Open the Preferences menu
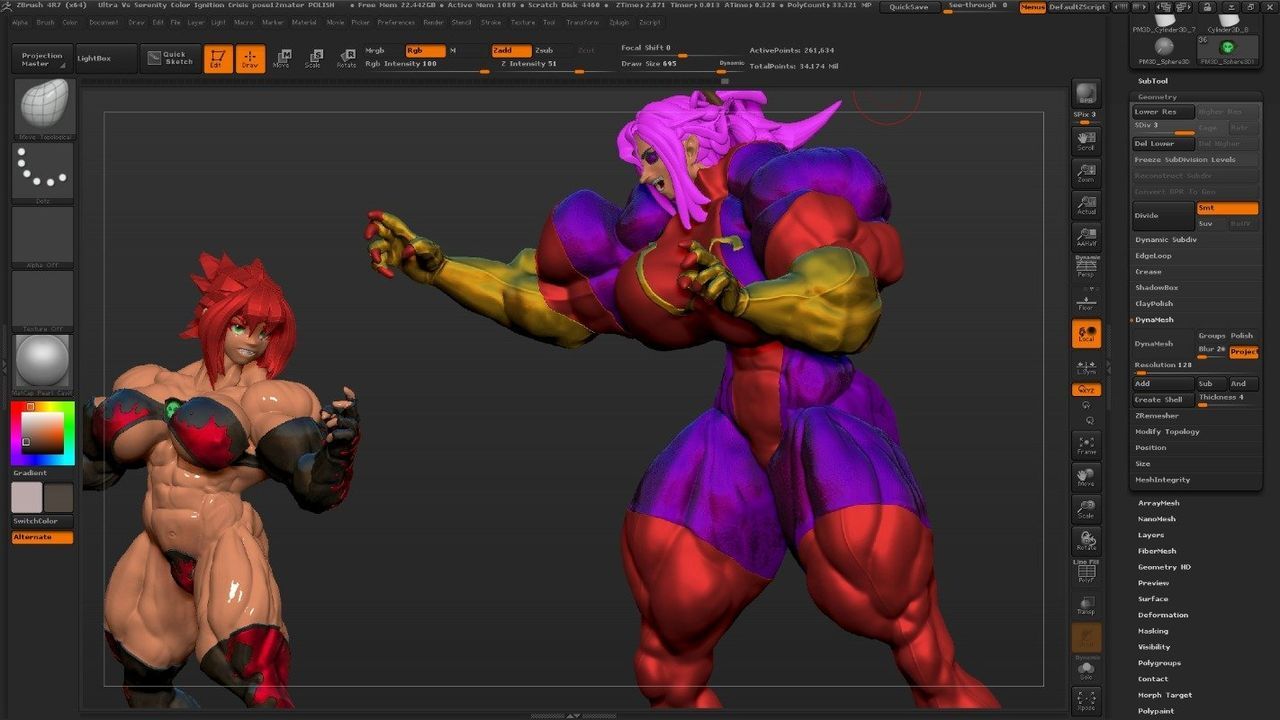Image resolution: width=1280 pixels, height=720 pixels. [396, 22]
